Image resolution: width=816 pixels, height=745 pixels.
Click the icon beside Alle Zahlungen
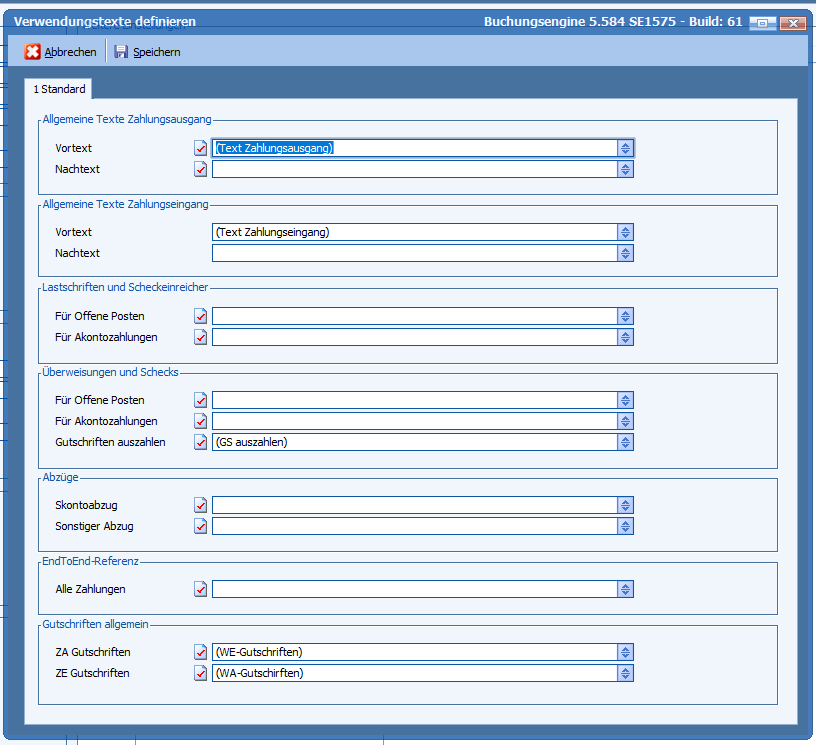pos(201,589)
